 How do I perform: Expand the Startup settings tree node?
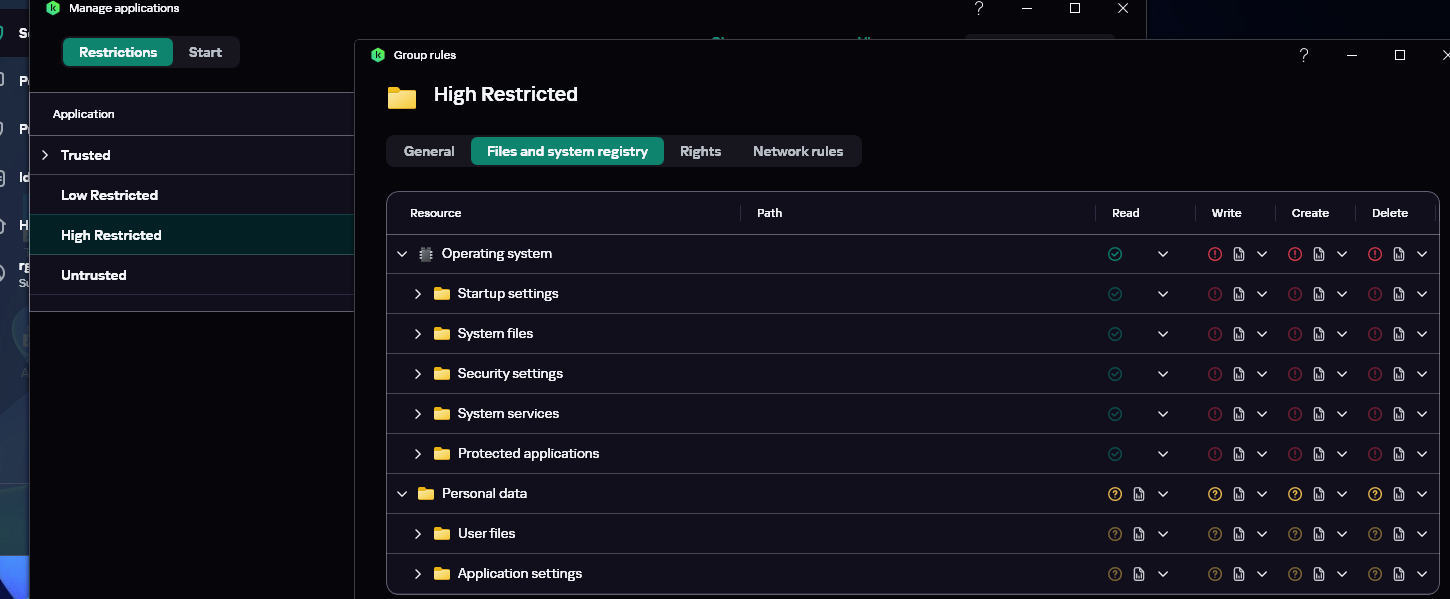coord(418,294)
